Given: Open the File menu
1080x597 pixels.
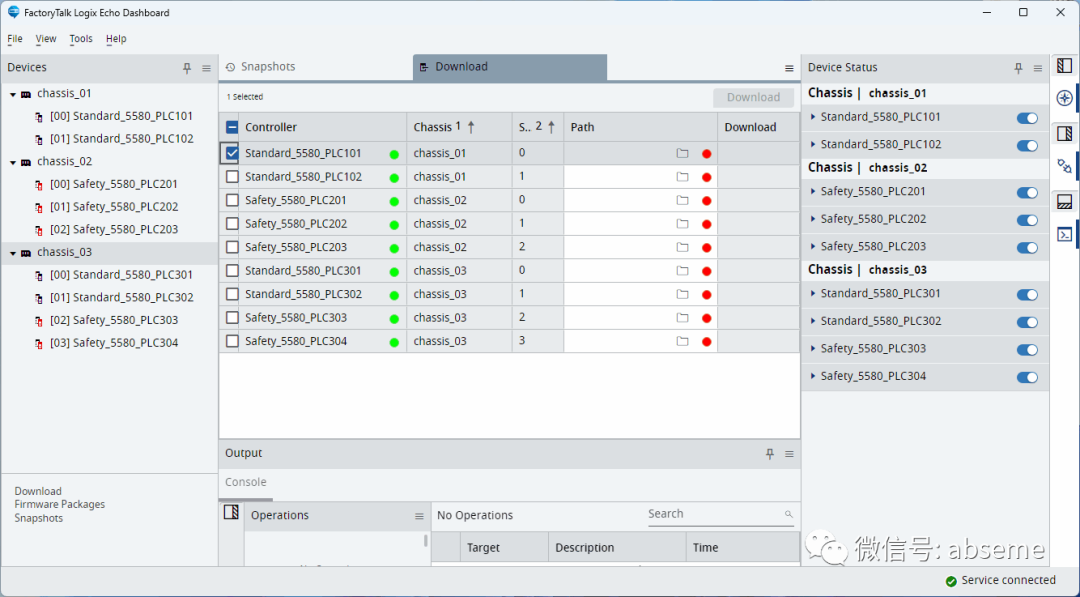Looking at the screenshot, I should (x=14, y=39).
